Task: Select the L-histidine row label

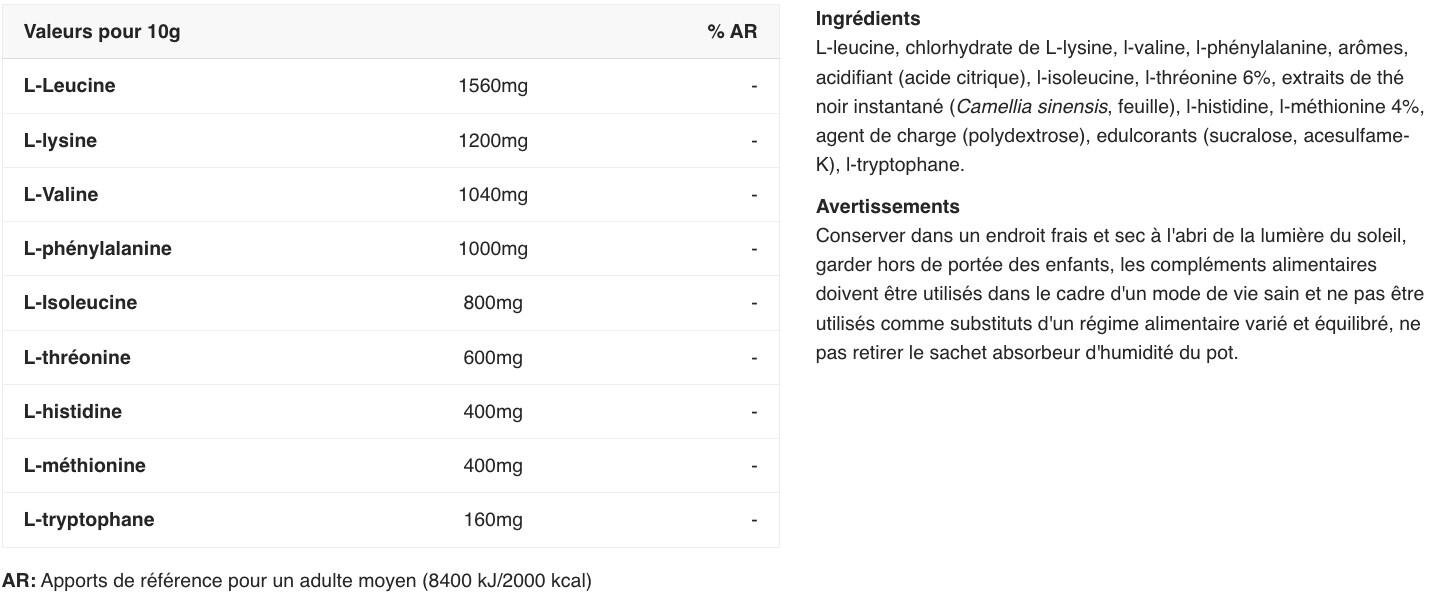Action: coord(73,412)
